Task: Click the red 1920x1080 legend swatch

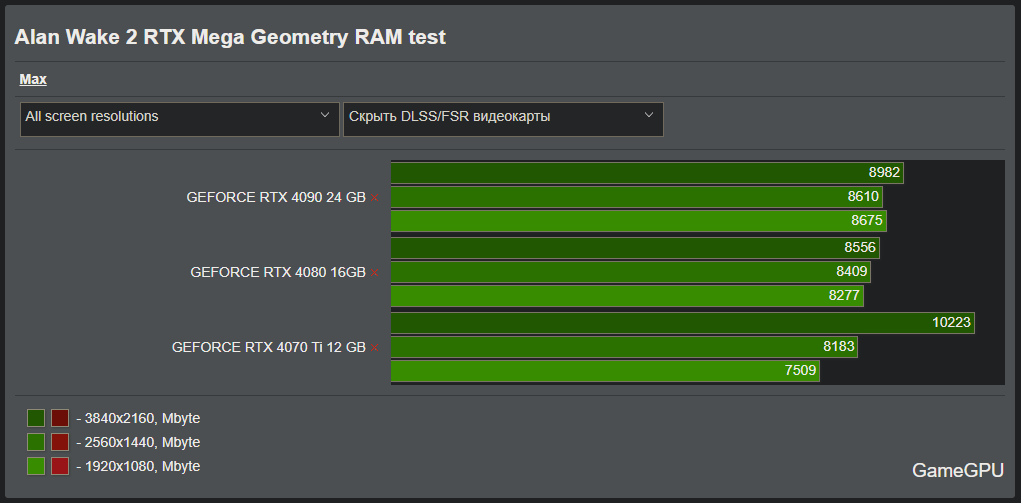Action: pos(60,466)
